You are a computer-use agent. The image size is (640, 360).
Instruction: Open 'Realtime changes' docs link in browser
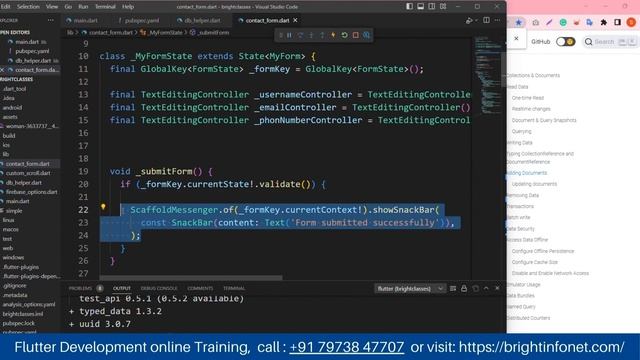531,109
